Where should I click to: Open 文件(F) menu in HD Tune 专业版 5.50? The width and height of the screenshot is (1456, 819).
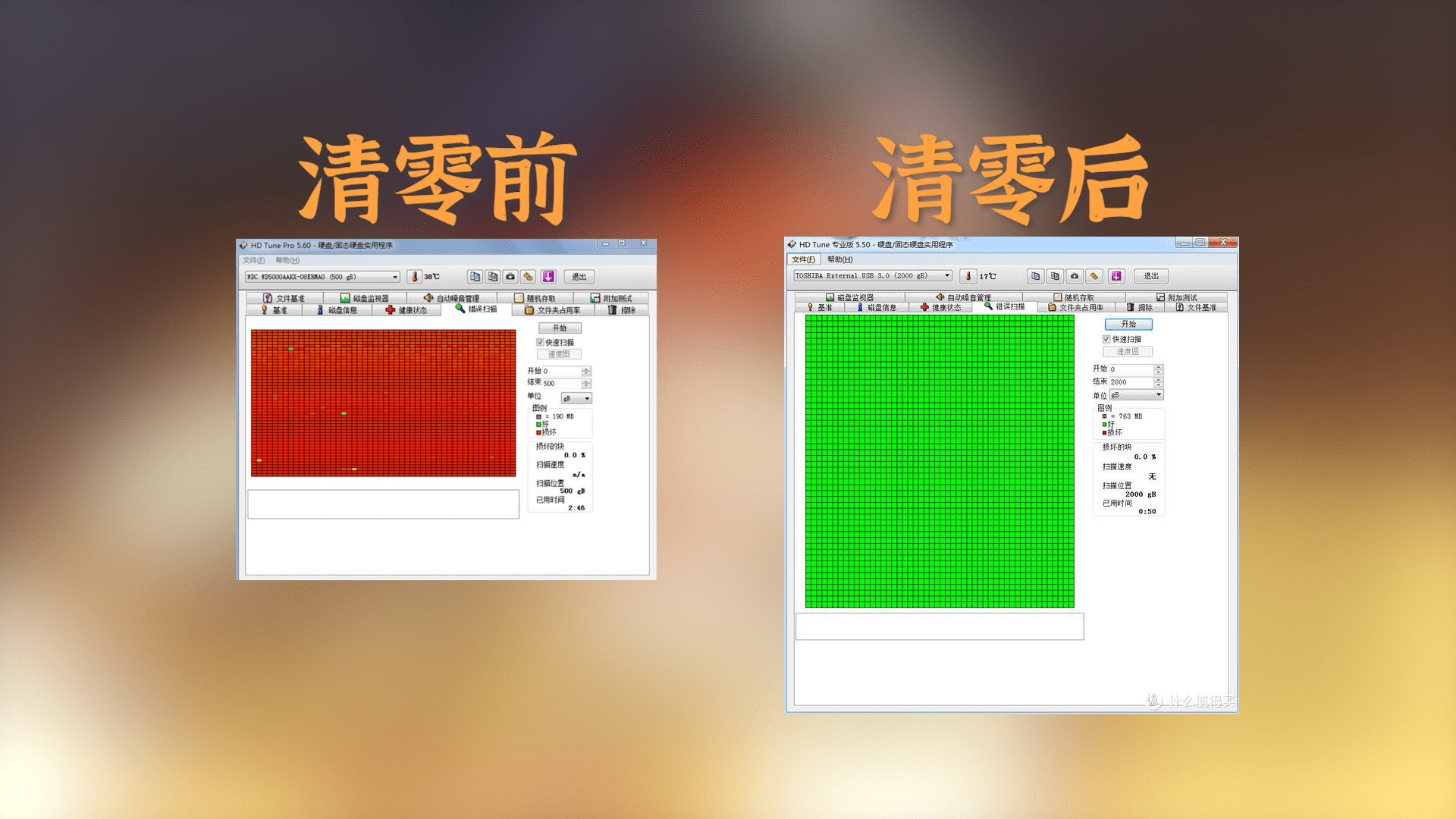[x=804, y=259]
